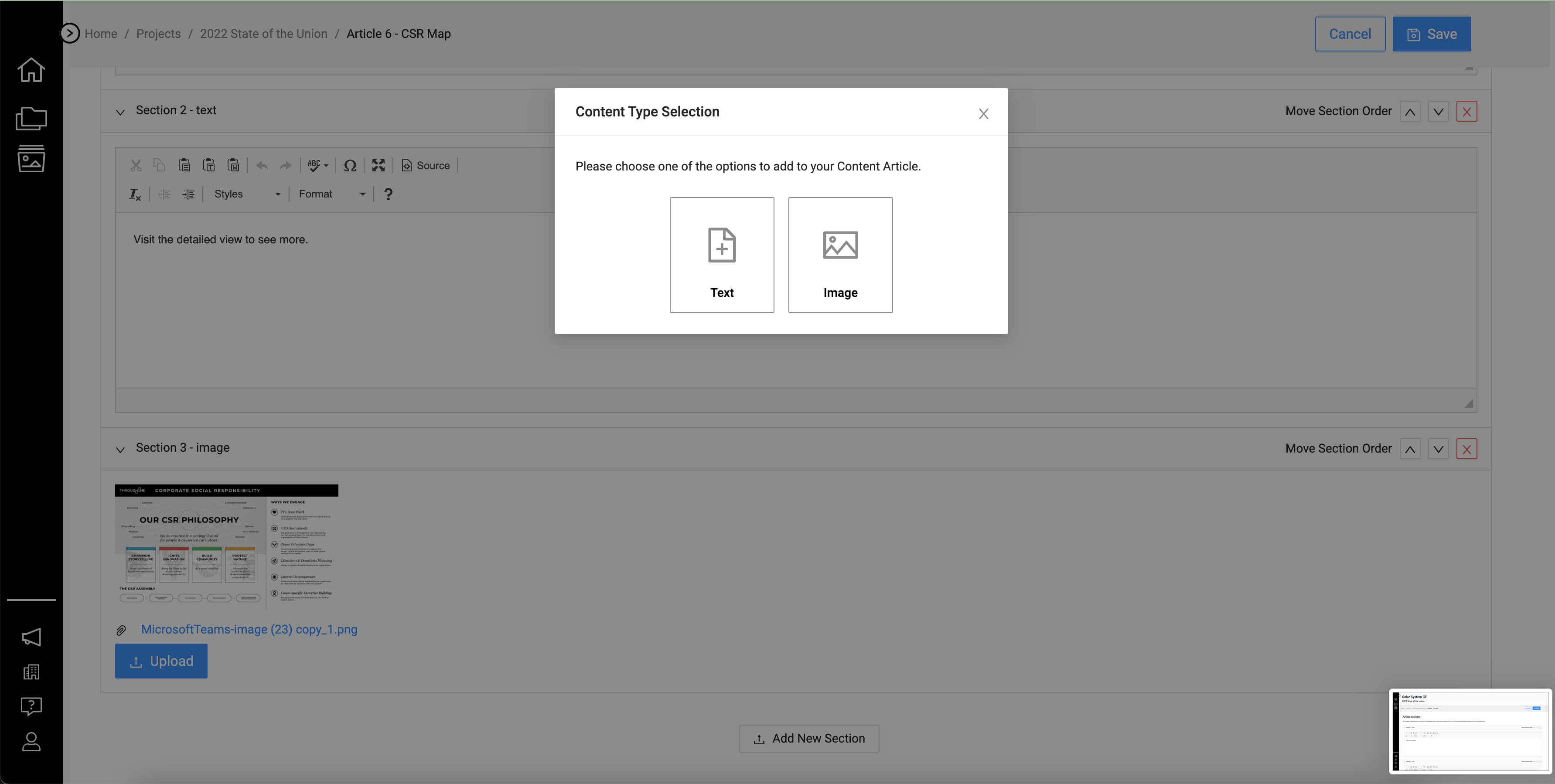Viewport: 1555px width, 784px height.
Task: Open the media gallery sidebar icon
Action: click(x=31, y=159)
